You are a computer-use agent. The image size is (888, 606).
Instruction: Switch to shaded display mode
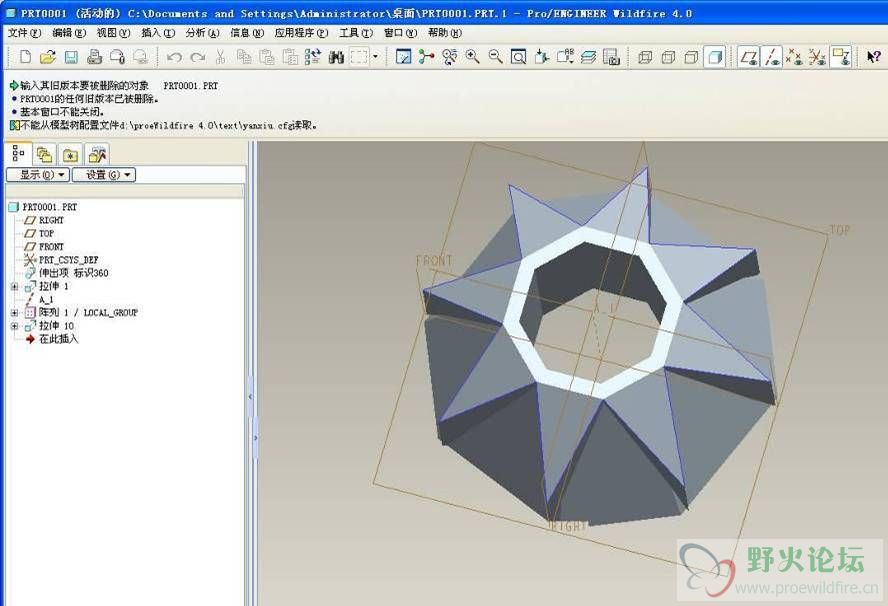(715, 57)
